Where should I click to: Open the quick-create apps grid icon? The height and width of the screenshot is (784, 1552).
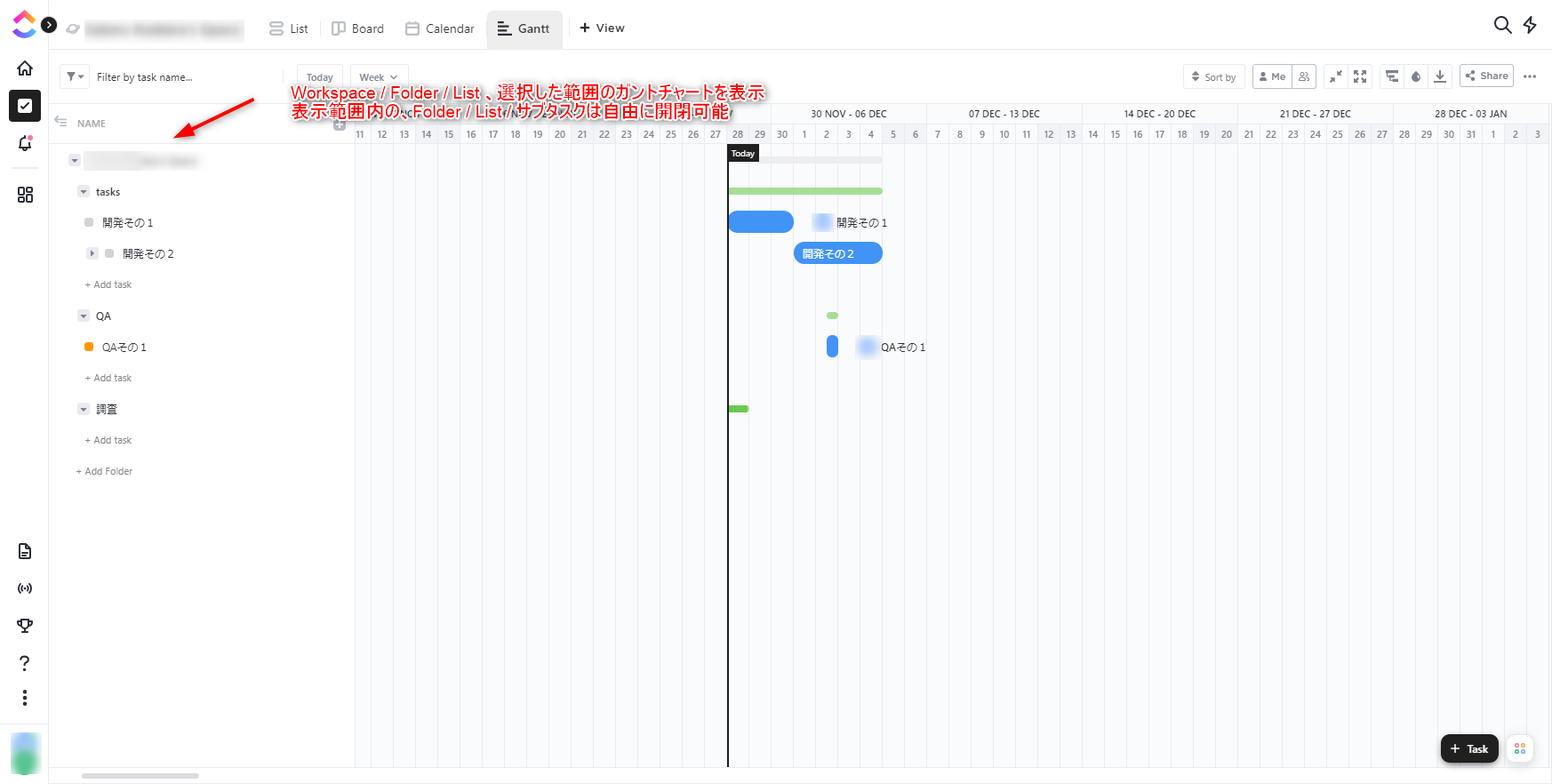click(x=1520, y=748)
